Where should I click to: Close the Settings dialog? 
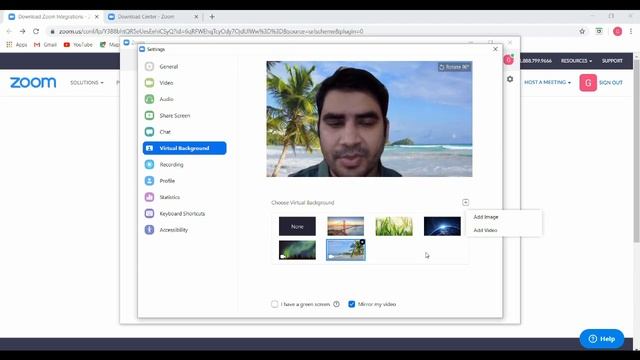point(495,49)
